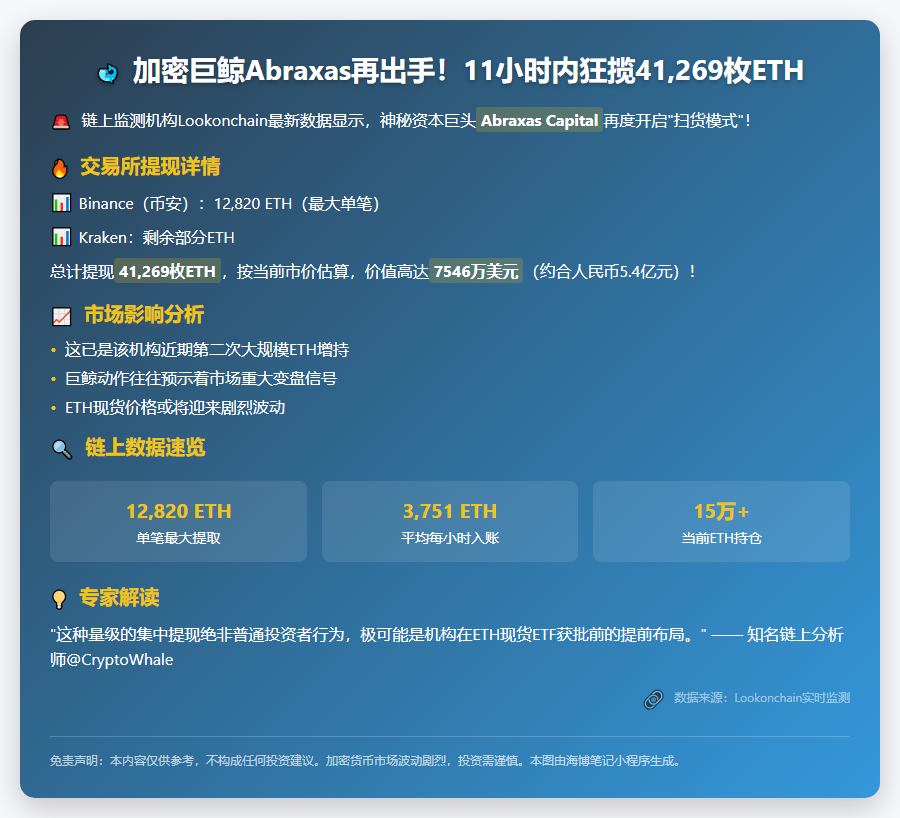This screenshot has height=818, width=900.
Task: Click the bullet ETH现货价格或将迎来剧烈波动
Action: 175,408
